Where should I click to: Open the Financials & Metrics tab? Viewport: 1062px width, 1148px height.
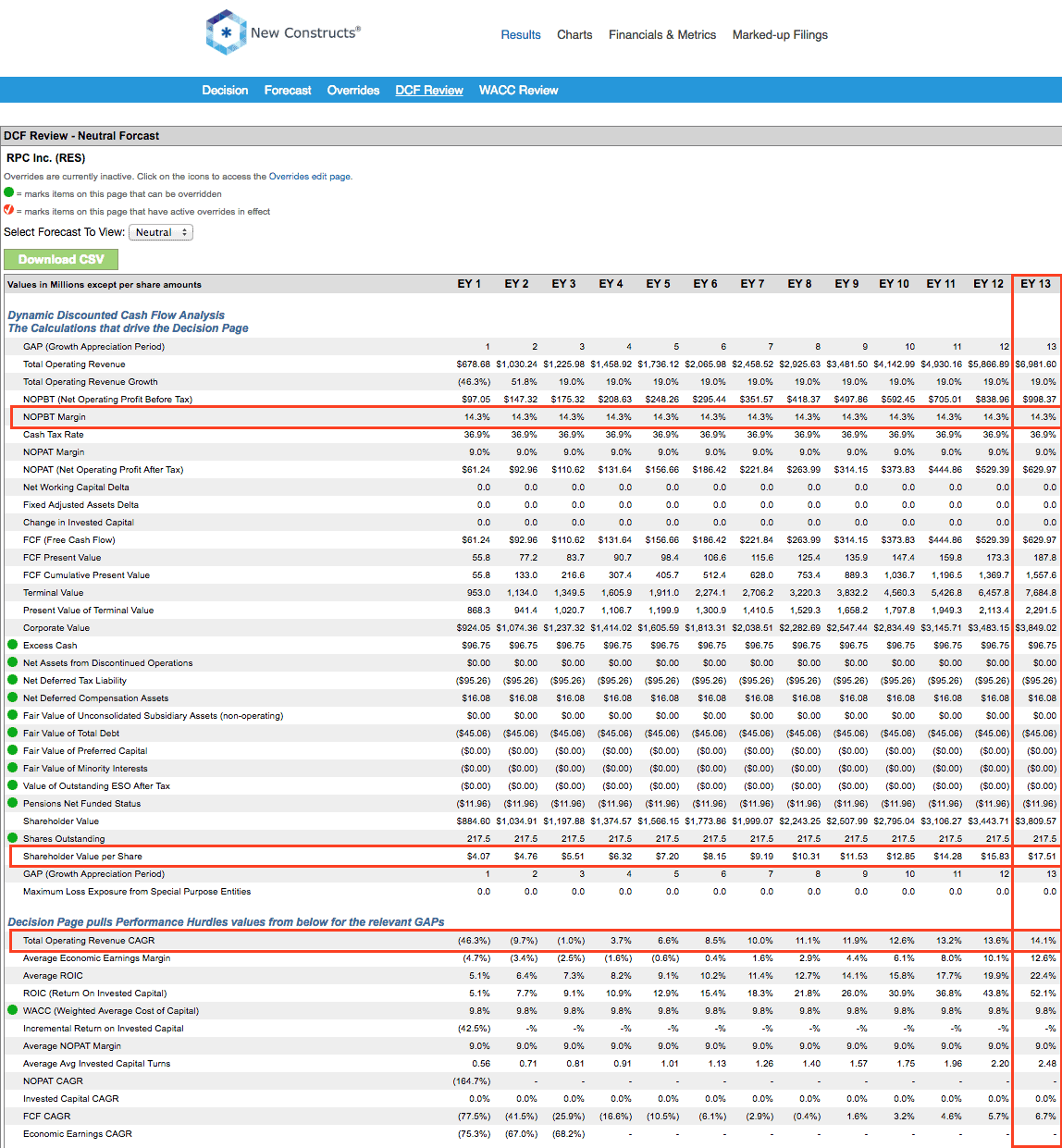click(x=662, y=34)
